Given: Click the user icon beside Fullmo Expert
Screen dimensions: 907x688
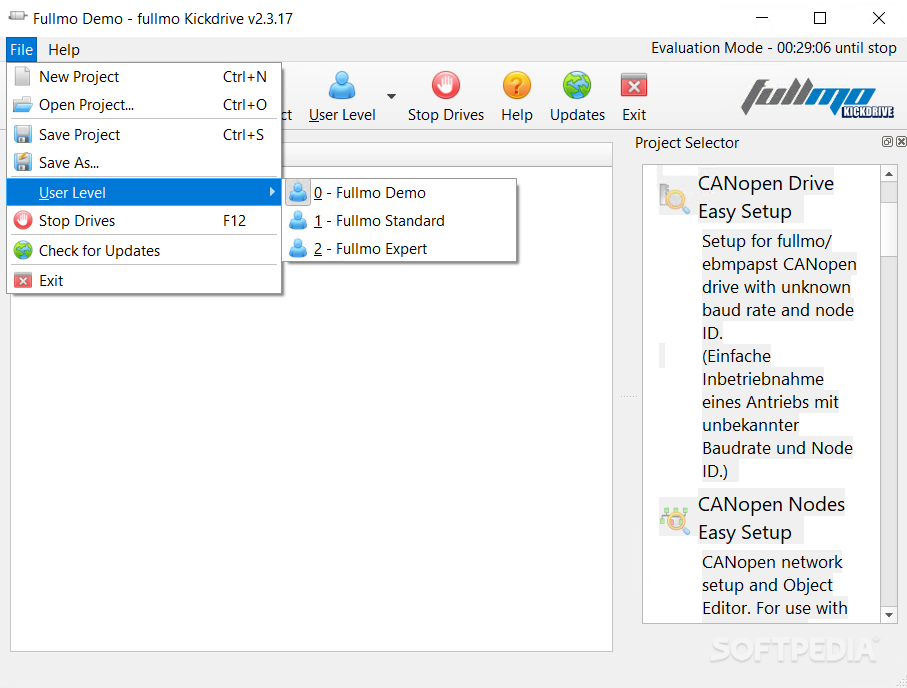Looking at the screenshot, I should 298,248.
